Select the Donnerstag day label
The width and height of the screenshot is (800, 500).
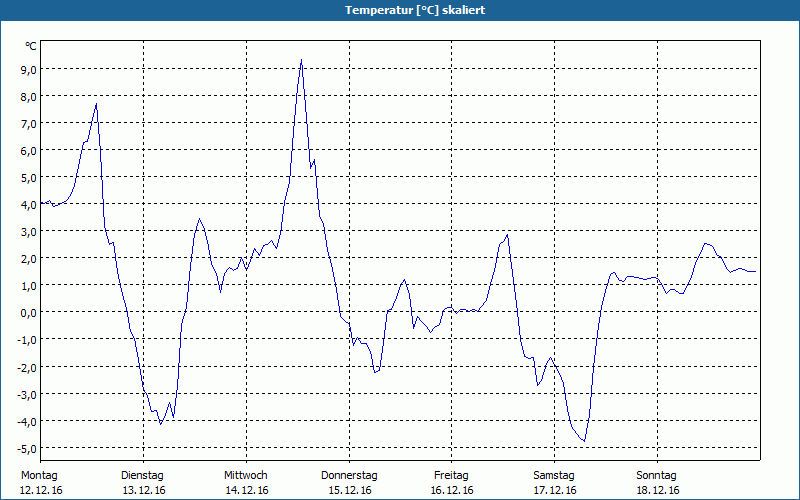(349, 476)
